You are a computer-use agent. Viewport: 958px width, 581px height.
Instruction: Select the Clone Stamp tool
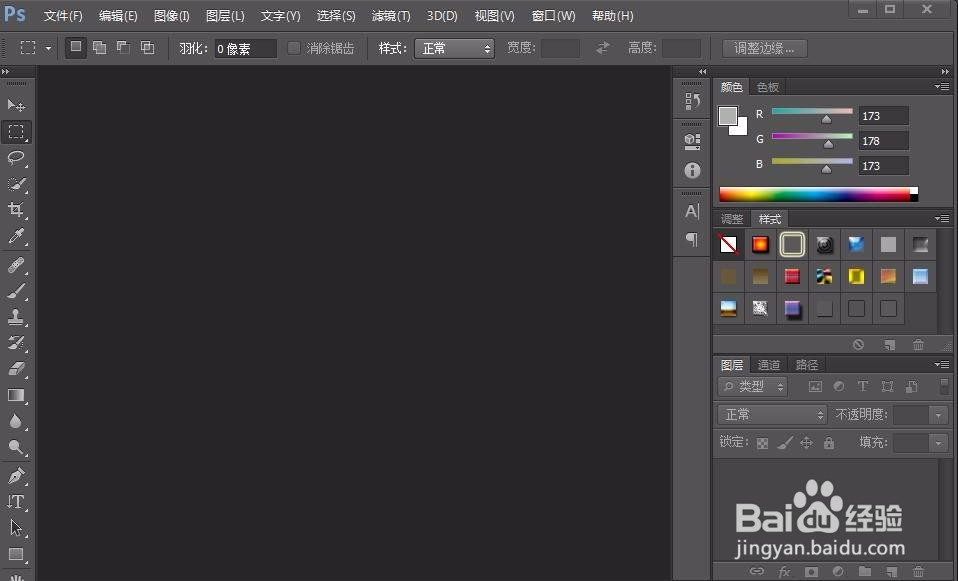[x=17, y=317]
